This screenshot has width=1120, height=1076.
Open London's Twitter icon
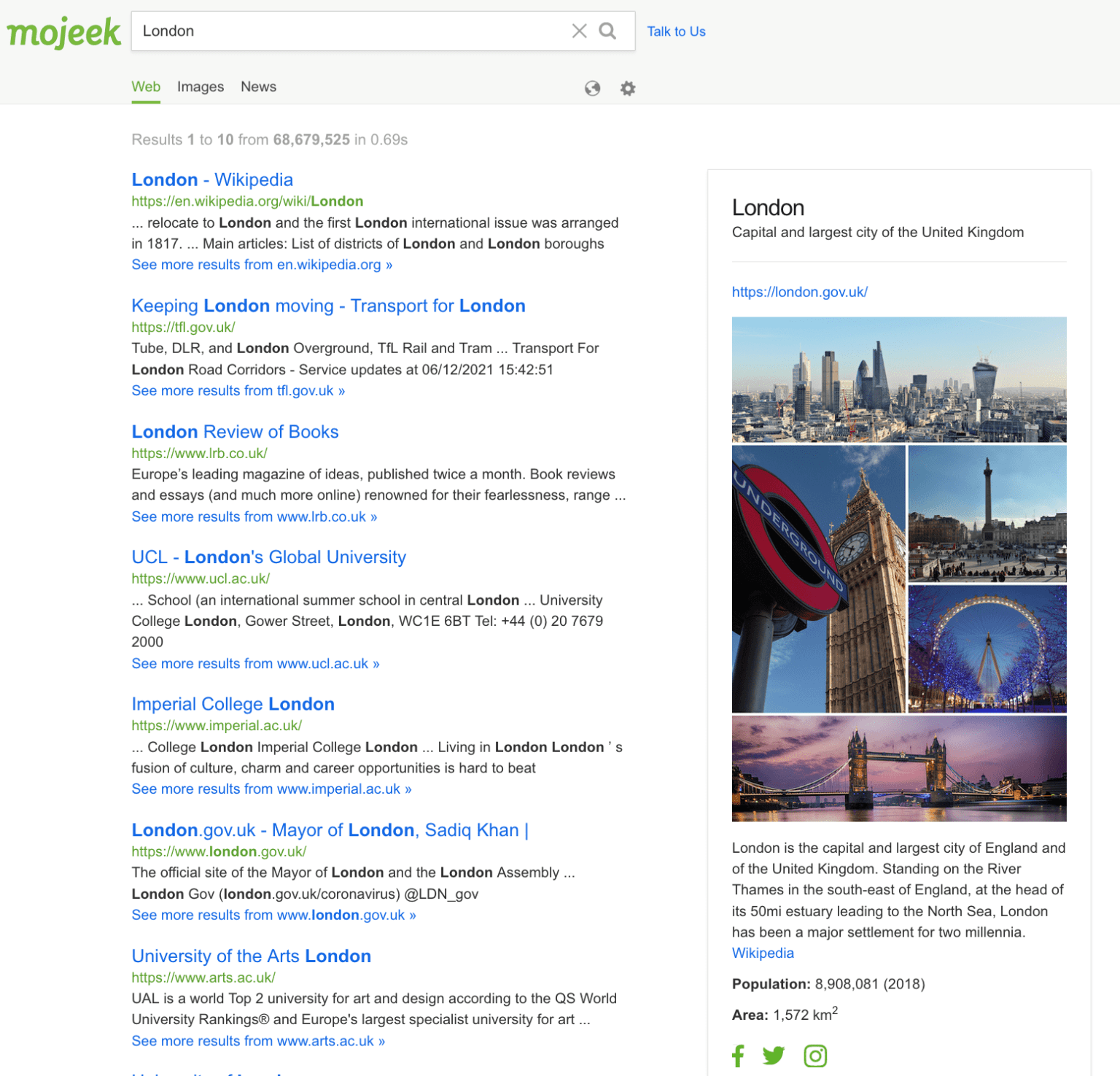coord(774,1055)
